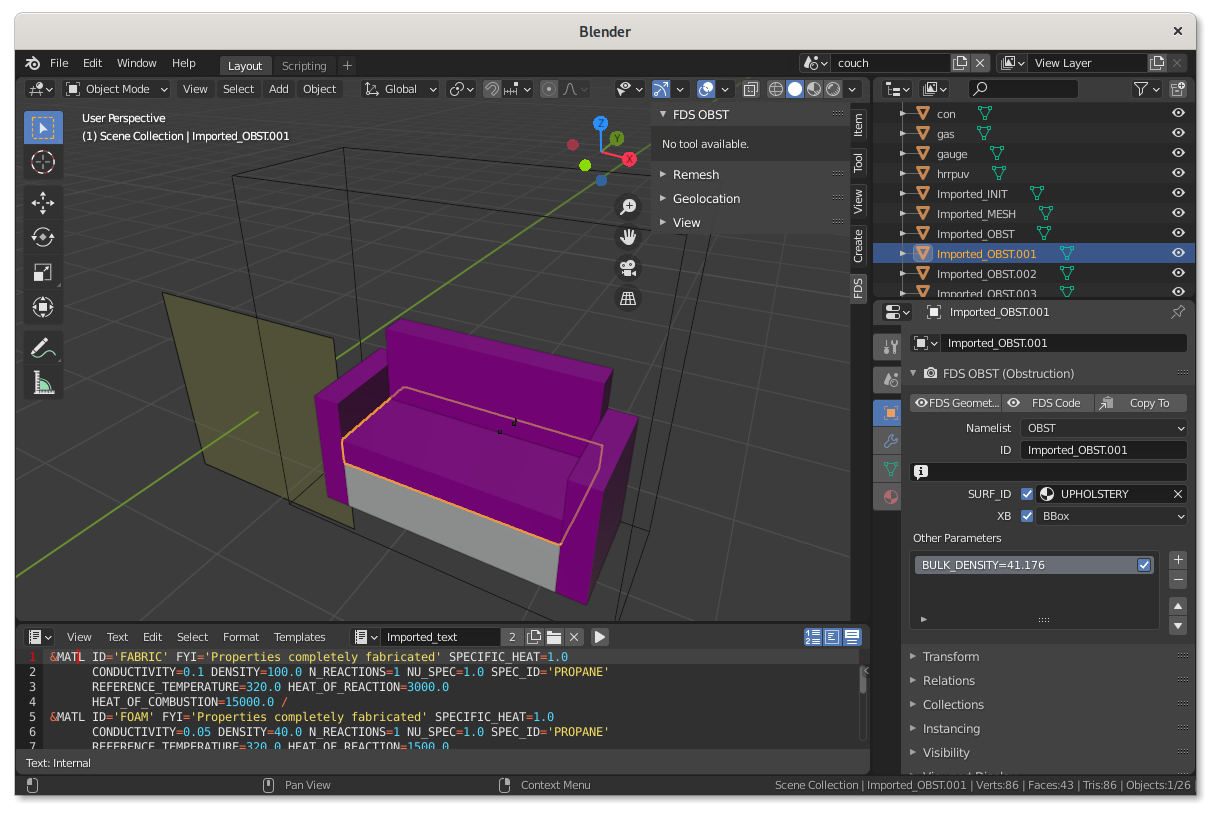Hide Imported_MESH with eye icon
Viewport: 1215px width, 814px height.
1178,214
